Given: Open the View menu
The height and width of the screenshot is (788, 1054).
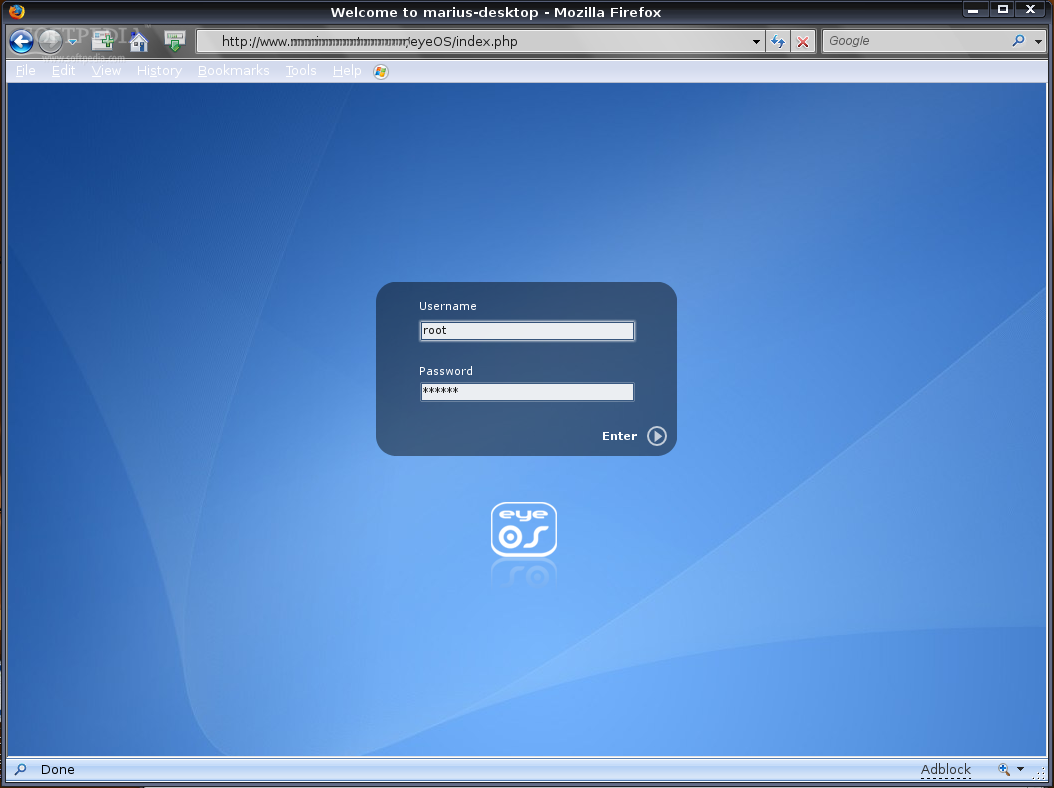Looking at the screenshot, I should [106, 71].
